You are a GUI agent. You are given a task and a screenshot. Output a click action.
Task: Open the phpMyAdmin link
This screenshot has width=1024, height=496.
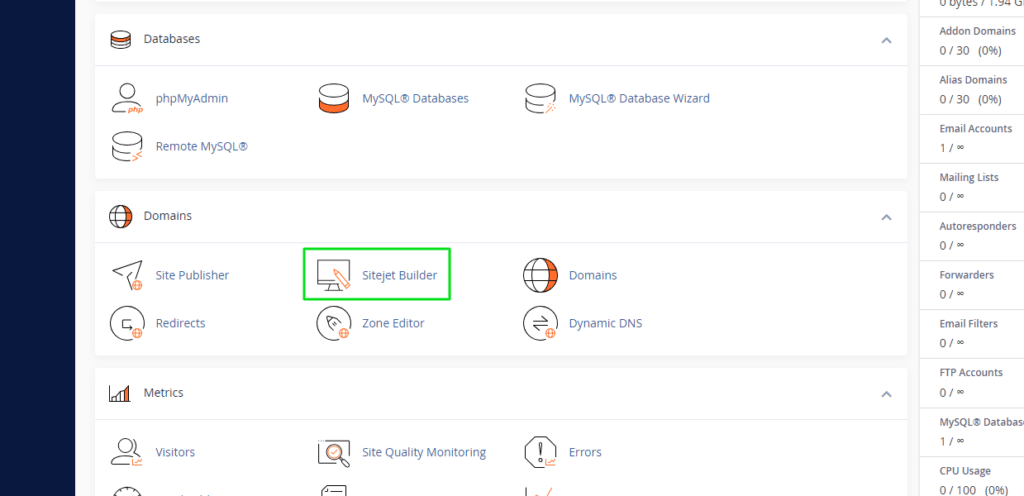tap(192, 99)
